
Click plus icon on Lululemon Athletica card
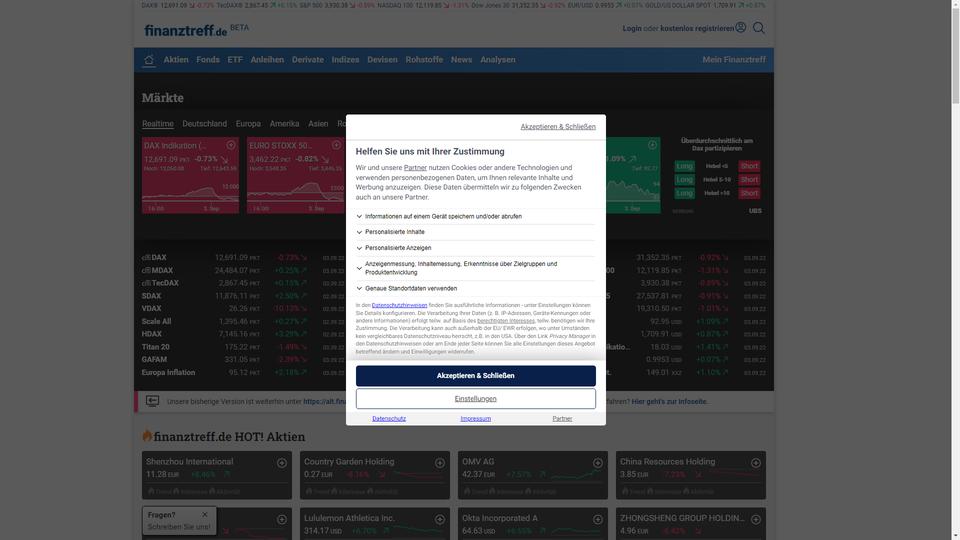coord(440,520)
